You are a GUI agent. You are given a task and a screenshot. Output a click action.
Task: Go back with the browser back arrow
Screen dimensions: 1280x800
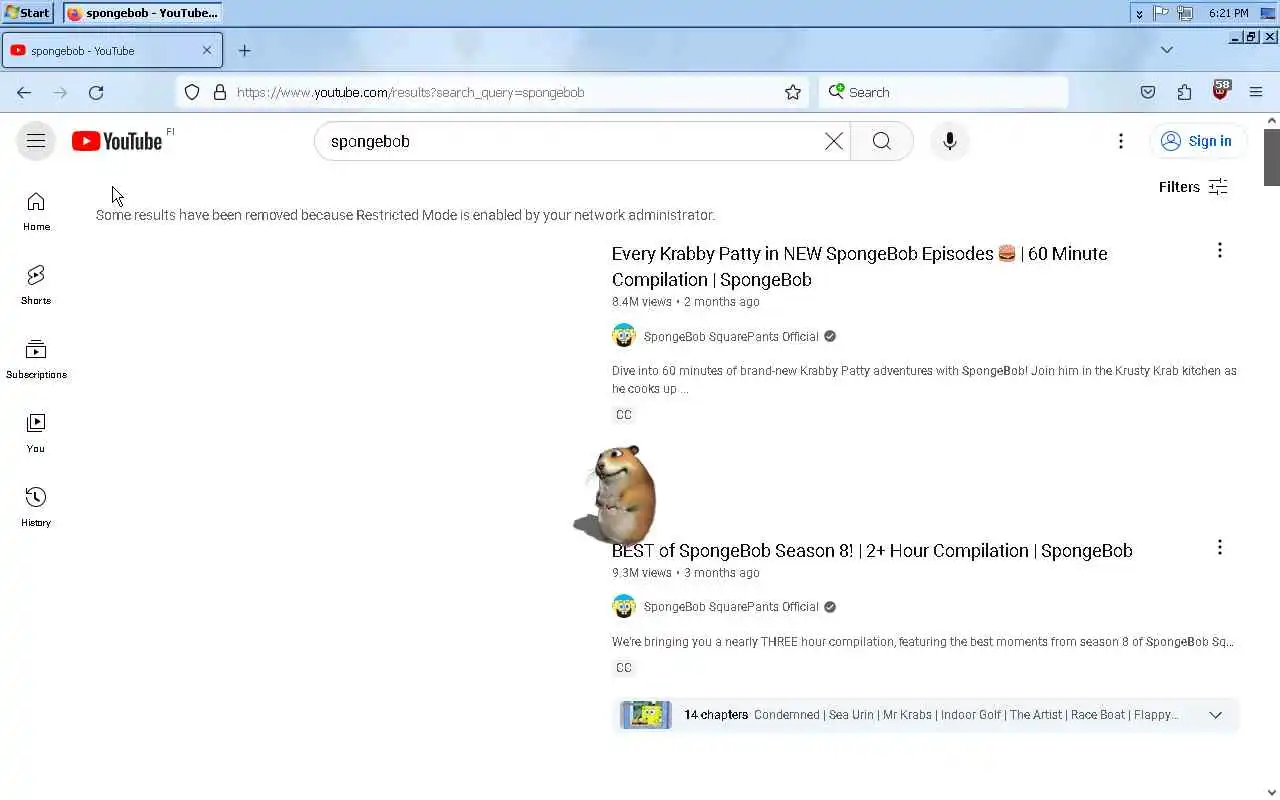point(24,92)
